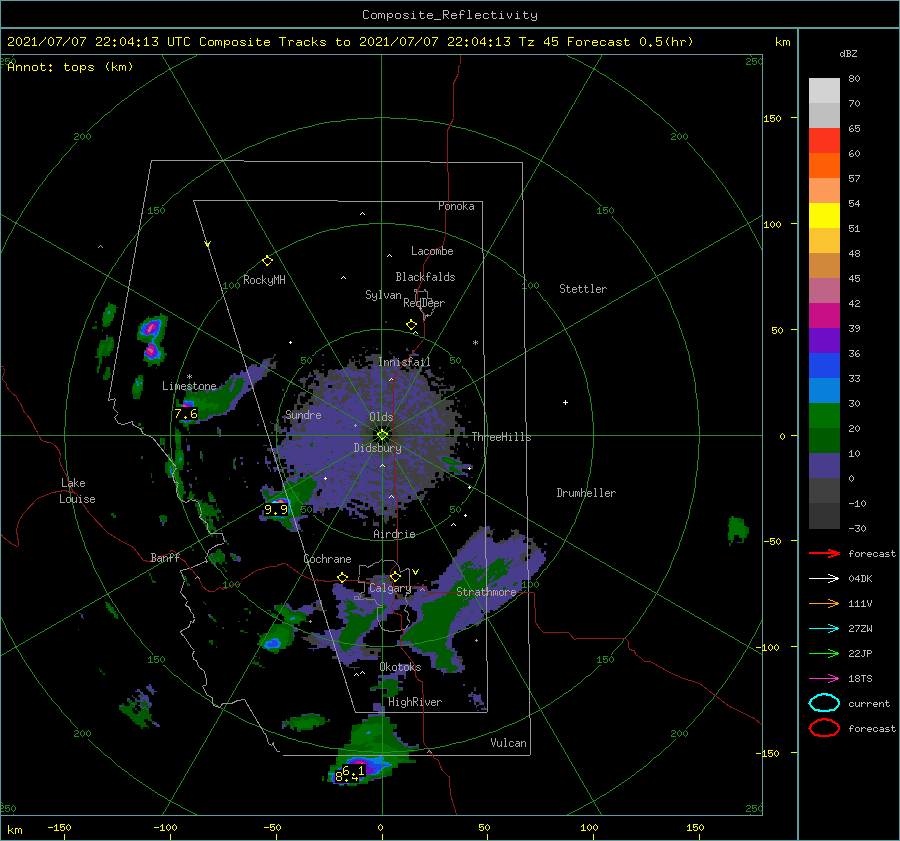This screenshot has height=841, width=900.
Task: Click the 60 dBZ red legend swatch
Action: [x=824, y=141]
